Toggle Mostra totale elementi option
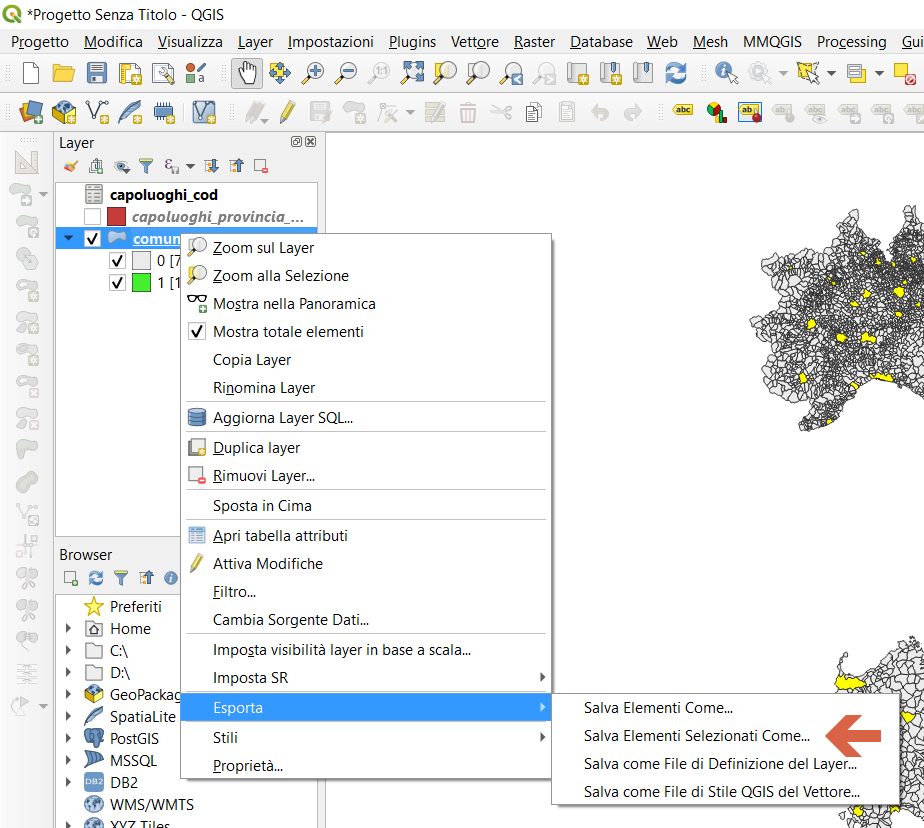The image size is (924, 828). 288,332
